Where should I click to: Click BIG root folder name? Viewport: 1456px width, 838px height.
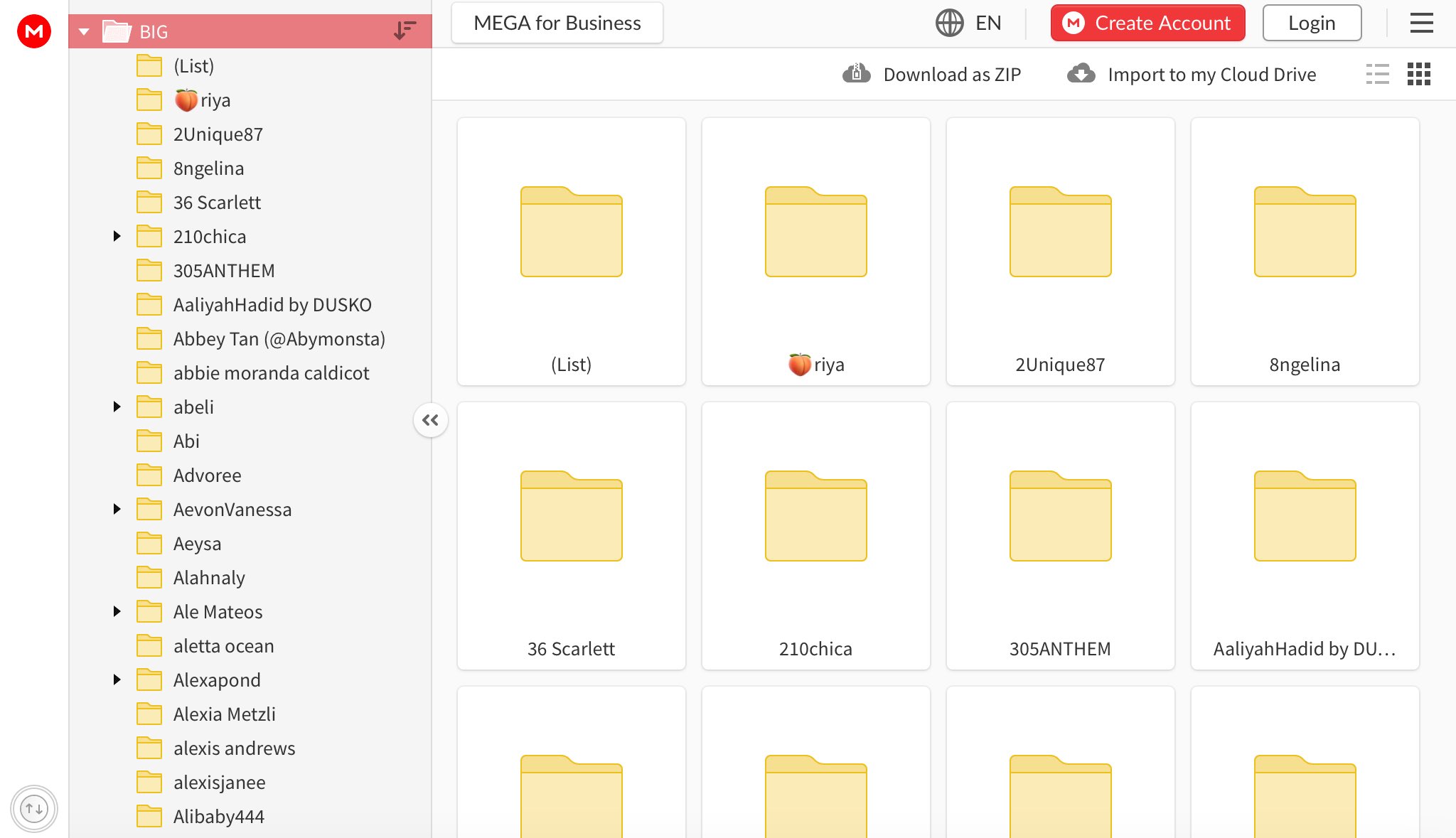(x=154, y=32)
